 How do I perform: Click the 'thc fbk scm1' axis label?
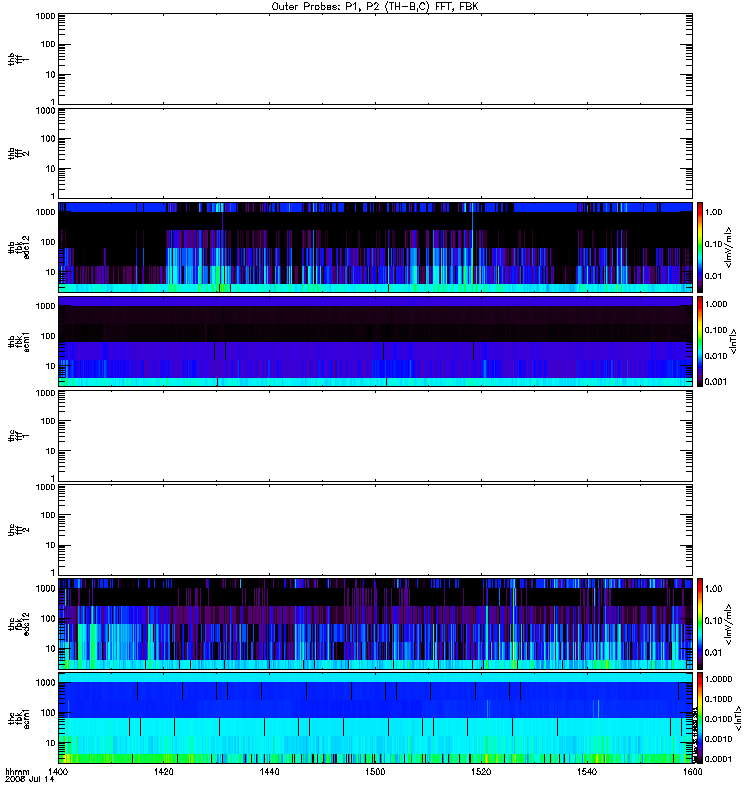pyautogui.click(x=19, y=718)
